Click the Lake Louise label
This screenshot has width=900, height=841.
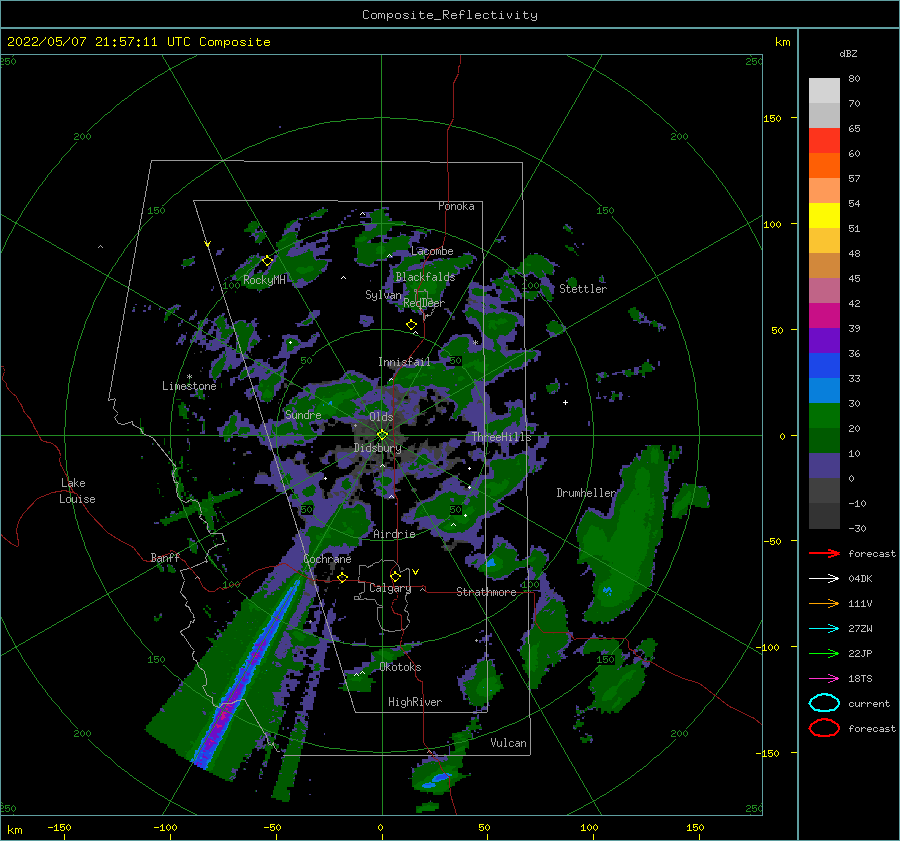pyautogui.click(x=77, y=491)
